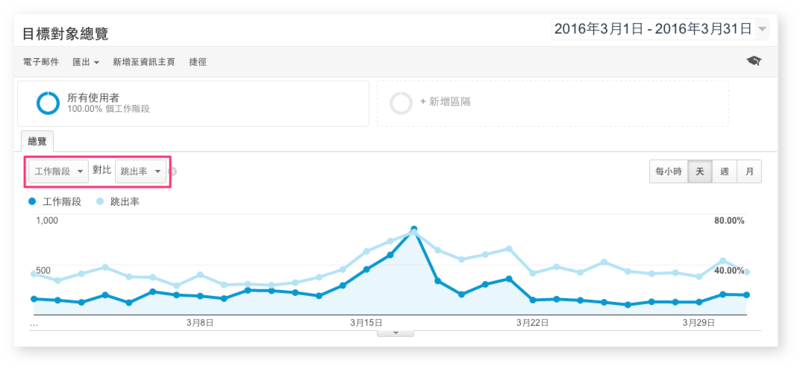The width and height of the screenshot is (800, 369).
Task: Open the date range dropdown arrow
Action: [x=762, y=29]
